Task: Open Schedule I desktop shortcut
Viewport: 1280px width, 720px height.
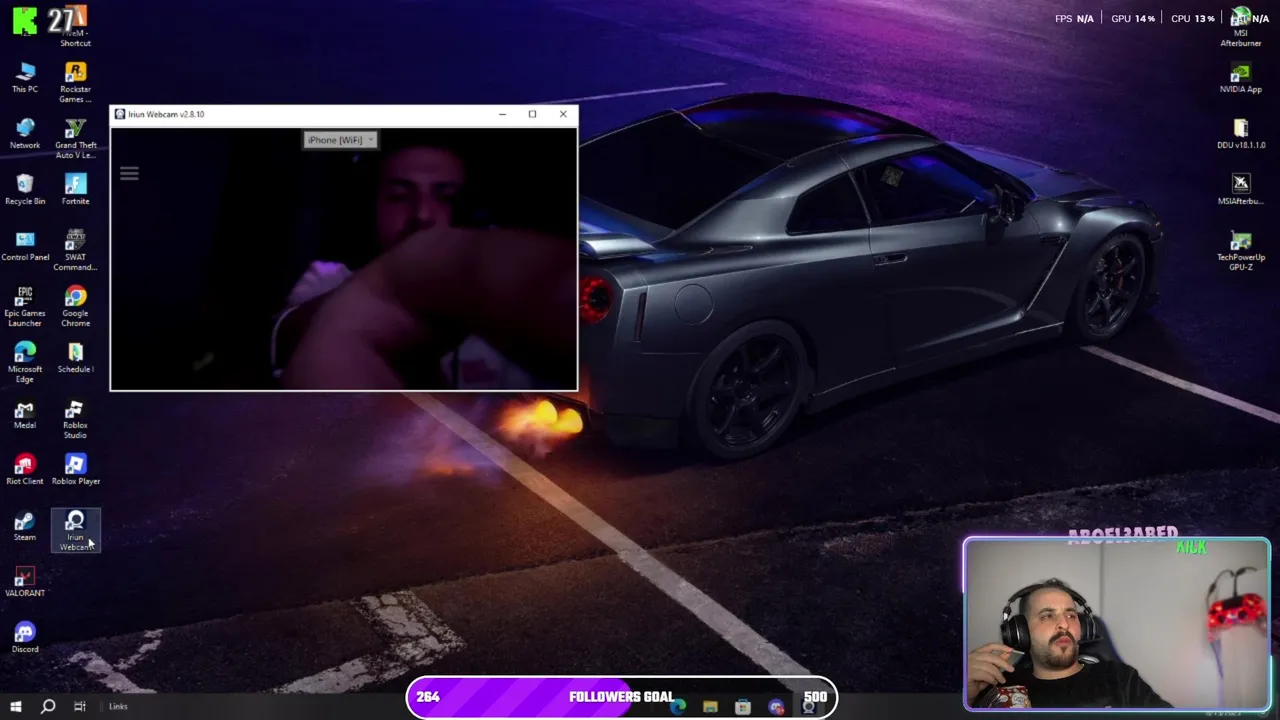Action: tap(75, 357)
